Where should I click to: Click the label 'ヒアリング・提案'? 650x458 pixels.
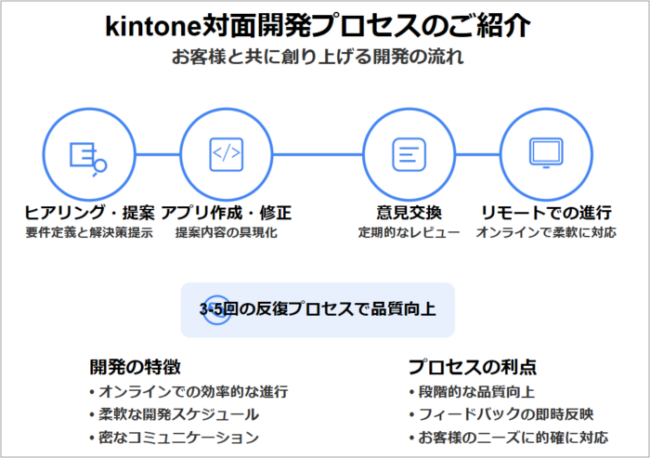click(89, 213)
